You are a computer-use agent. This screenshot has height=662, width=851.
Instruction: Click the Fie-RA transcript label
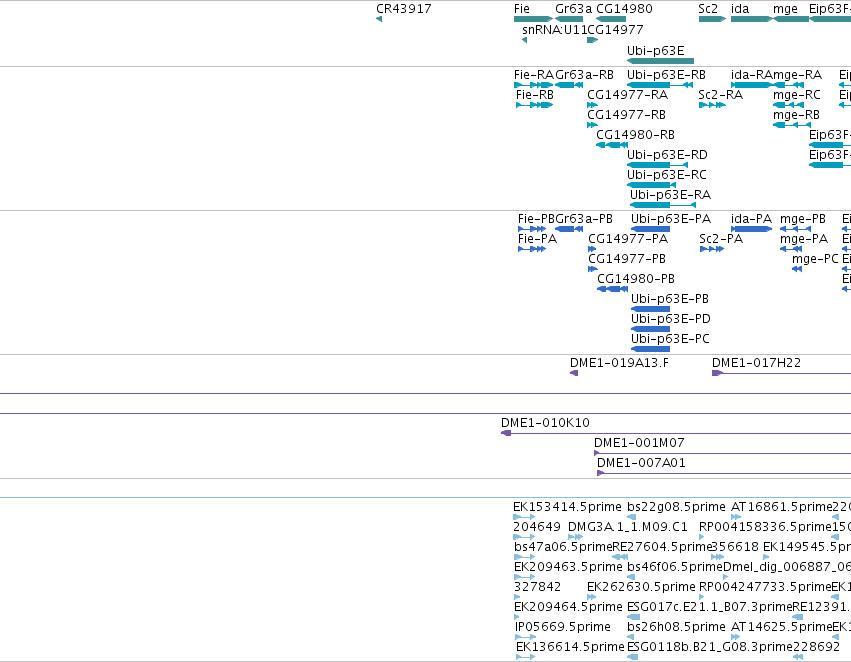tap(534, 75)
